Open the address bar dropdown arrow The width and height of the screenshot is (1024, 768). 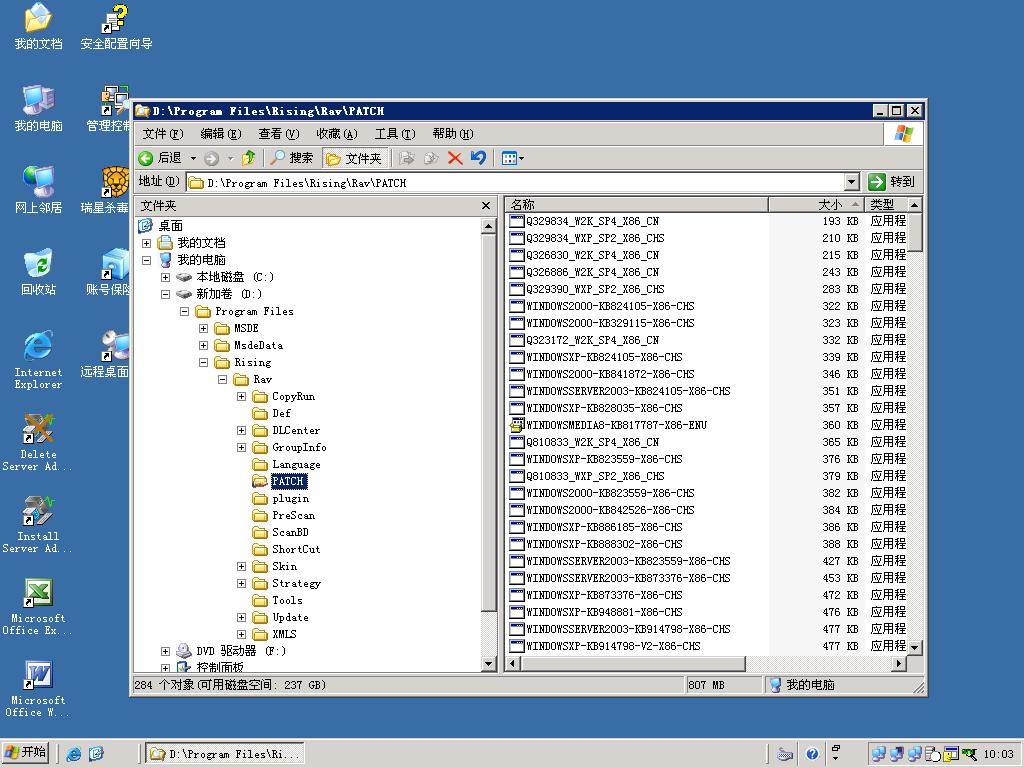[x=851, y=182]
